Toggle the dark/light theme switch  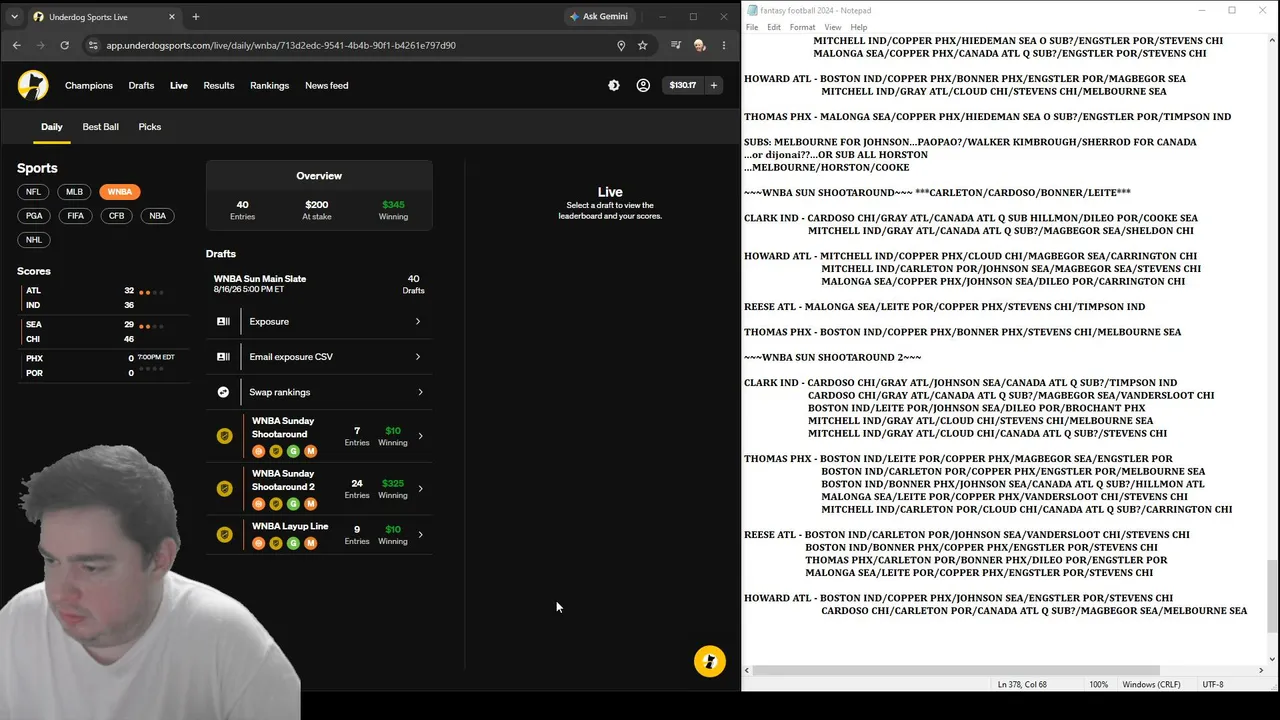click(614, 85)
